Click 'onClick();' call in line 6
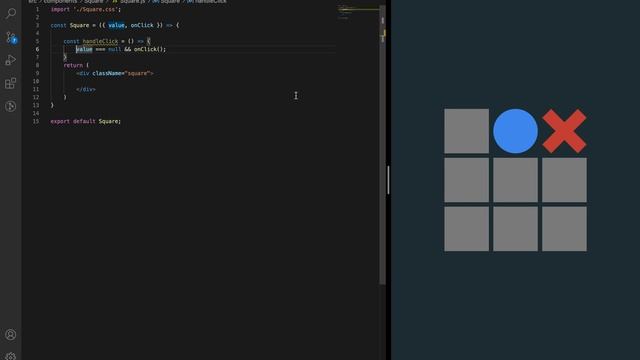 click(x=150, y=49)
